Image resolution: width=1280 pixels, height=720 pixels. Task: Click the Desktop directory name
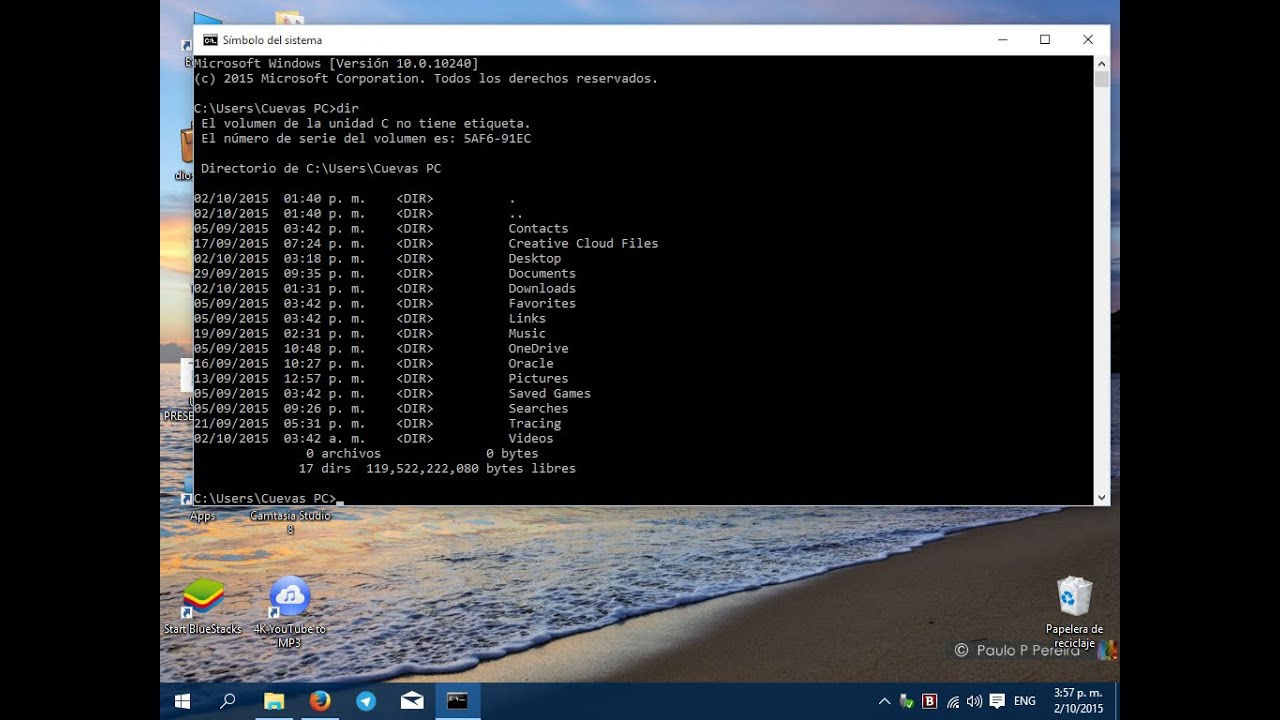click(534, 259)
